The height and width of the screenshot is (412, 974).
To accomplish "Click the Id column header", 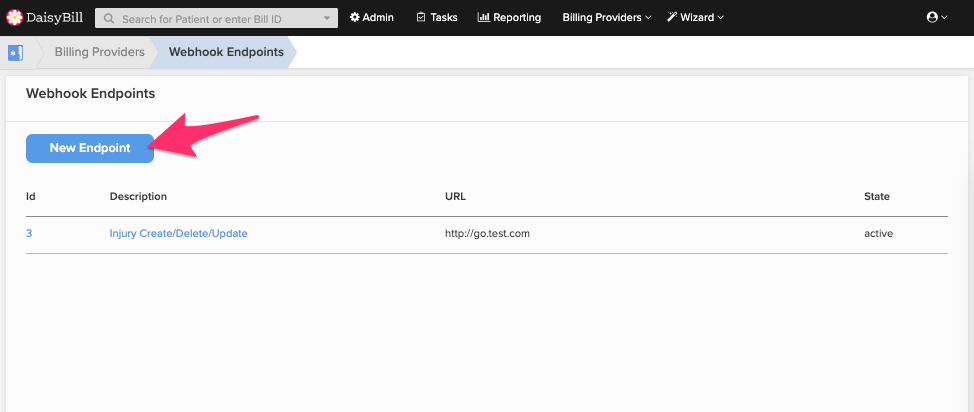I will 30,196.
